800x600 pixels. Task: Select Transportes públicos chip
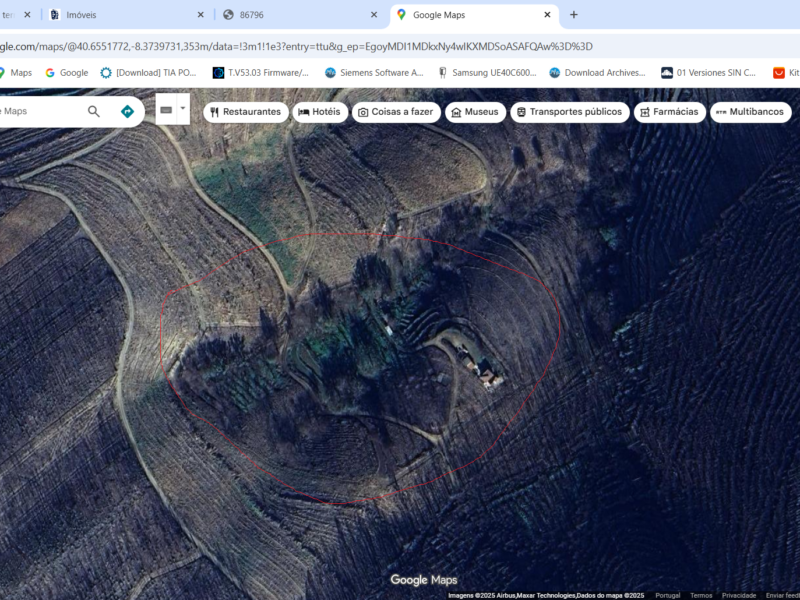pos(569,112)
